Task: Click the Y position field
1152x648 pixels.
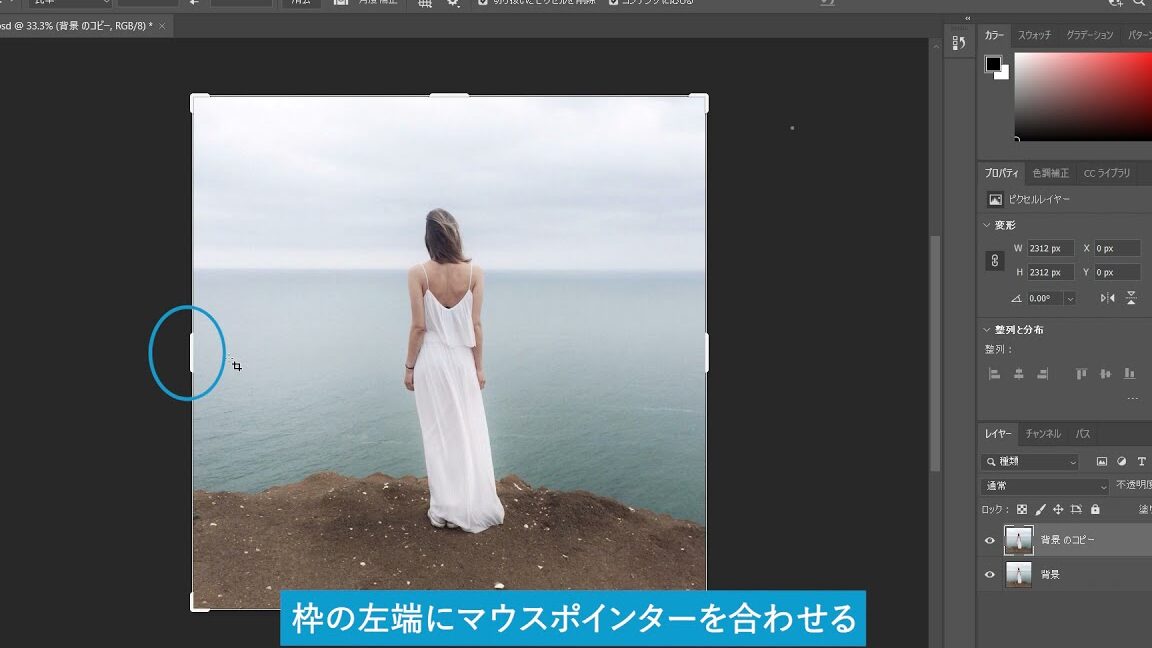Action: coord(1117,273)
